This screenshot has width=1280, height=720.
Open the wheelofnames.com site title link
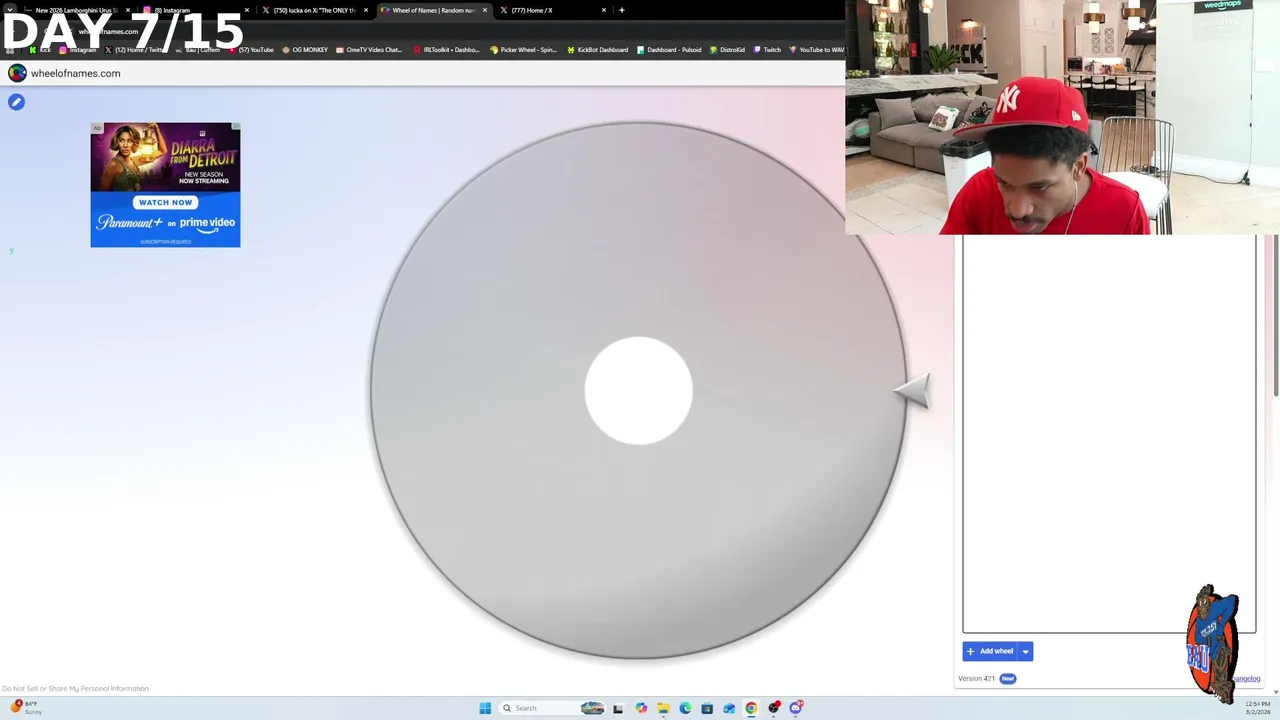75,73
